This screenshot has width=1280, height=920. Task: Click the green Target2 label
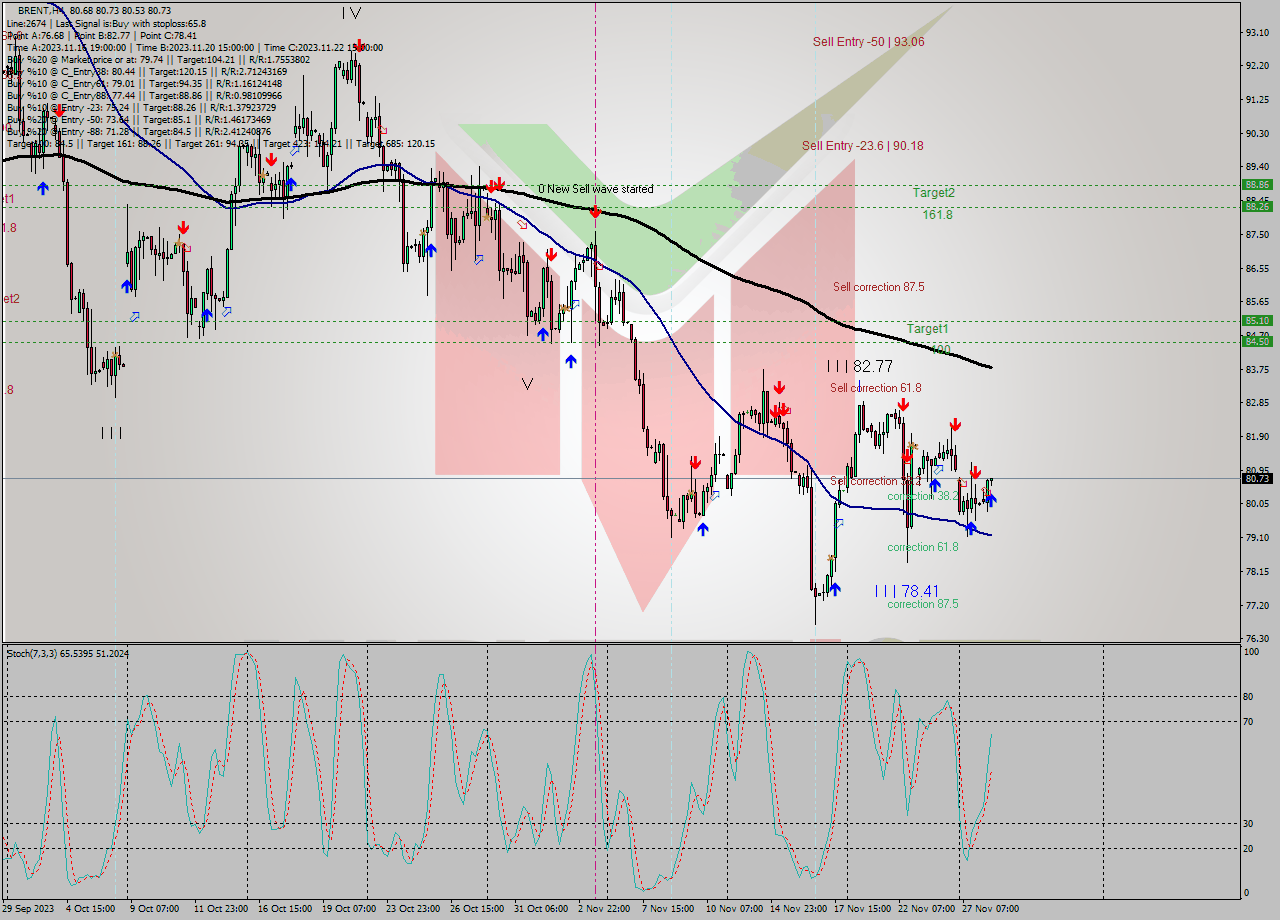click(933, 193)
